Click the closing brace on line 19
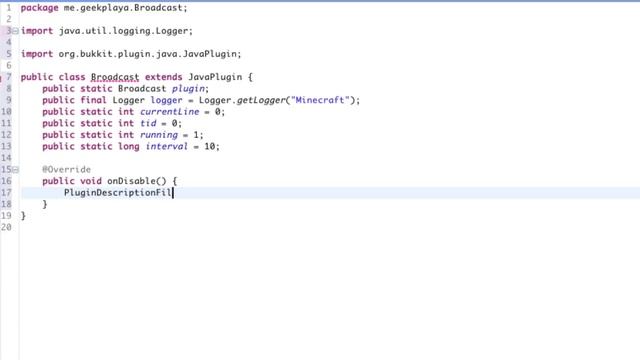 23,216
